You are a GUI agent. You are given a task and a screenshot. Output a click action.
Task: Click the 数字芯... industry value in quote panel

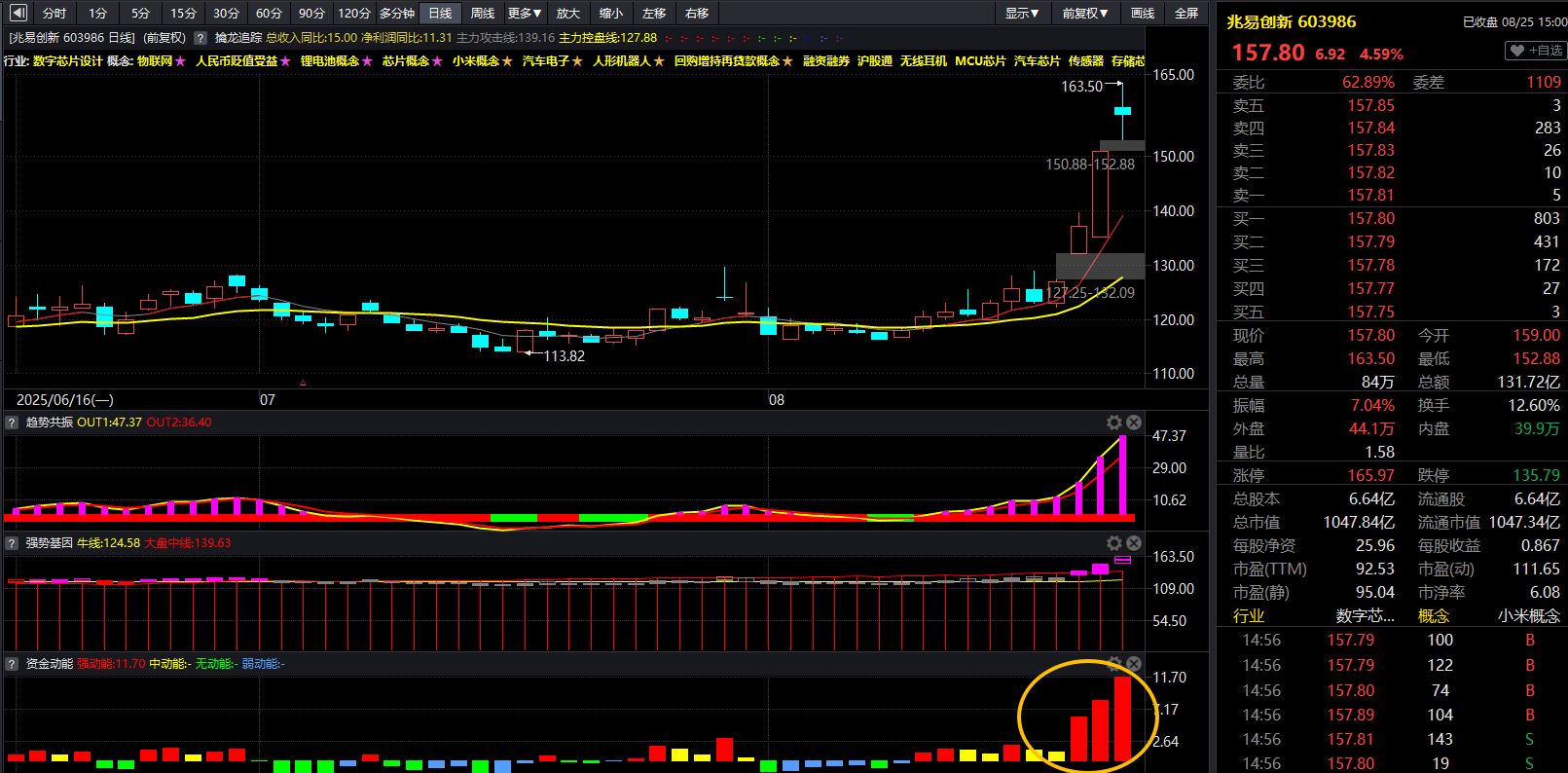[x=1366, y=616]
